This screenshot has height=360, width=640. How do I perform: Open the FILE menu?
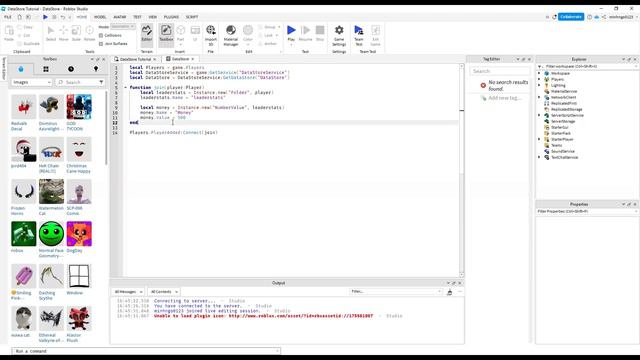(8, 17)
